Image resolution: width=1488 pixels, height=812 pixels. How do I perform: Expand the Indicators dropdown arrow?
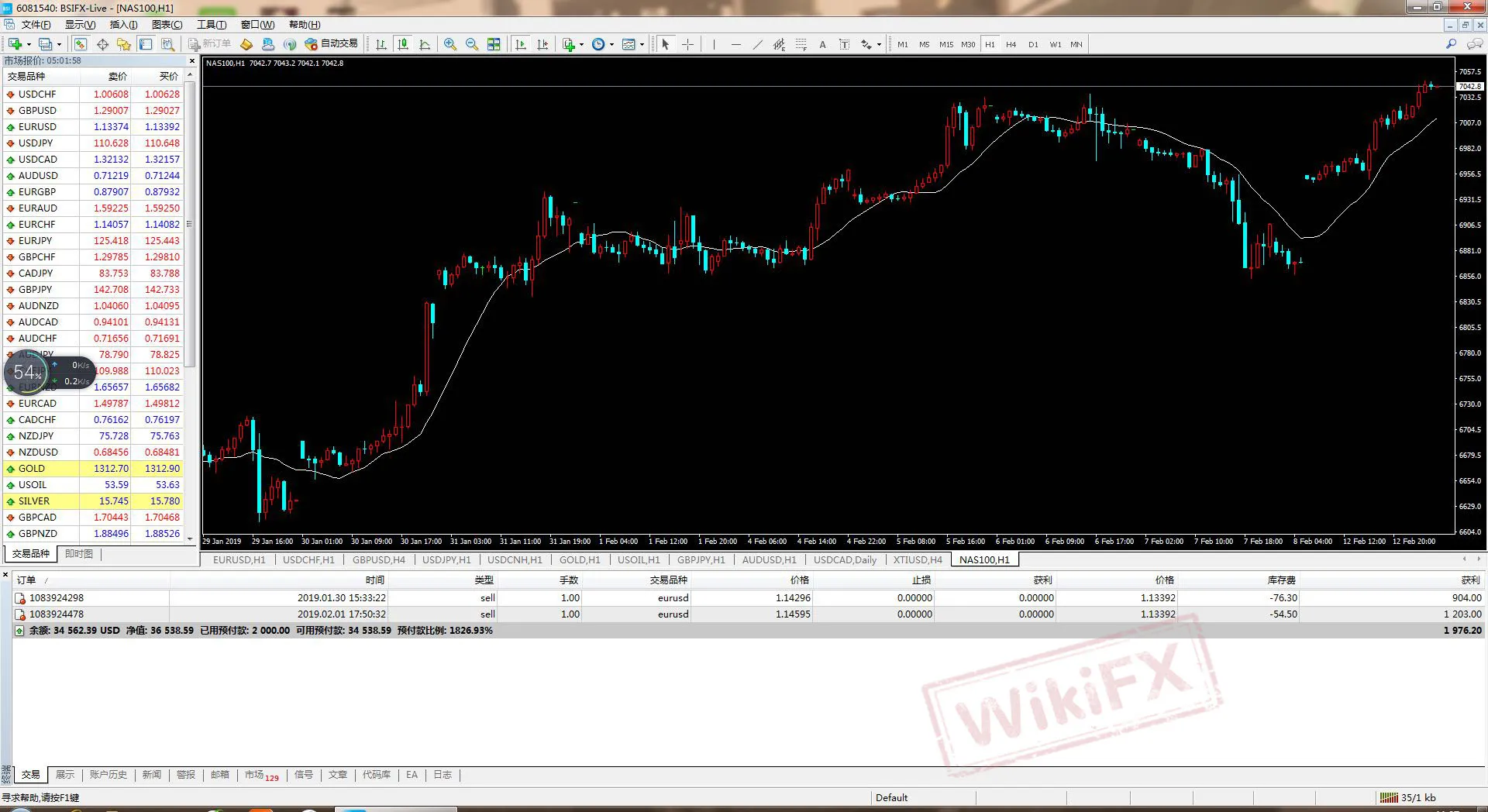(581, 45)
